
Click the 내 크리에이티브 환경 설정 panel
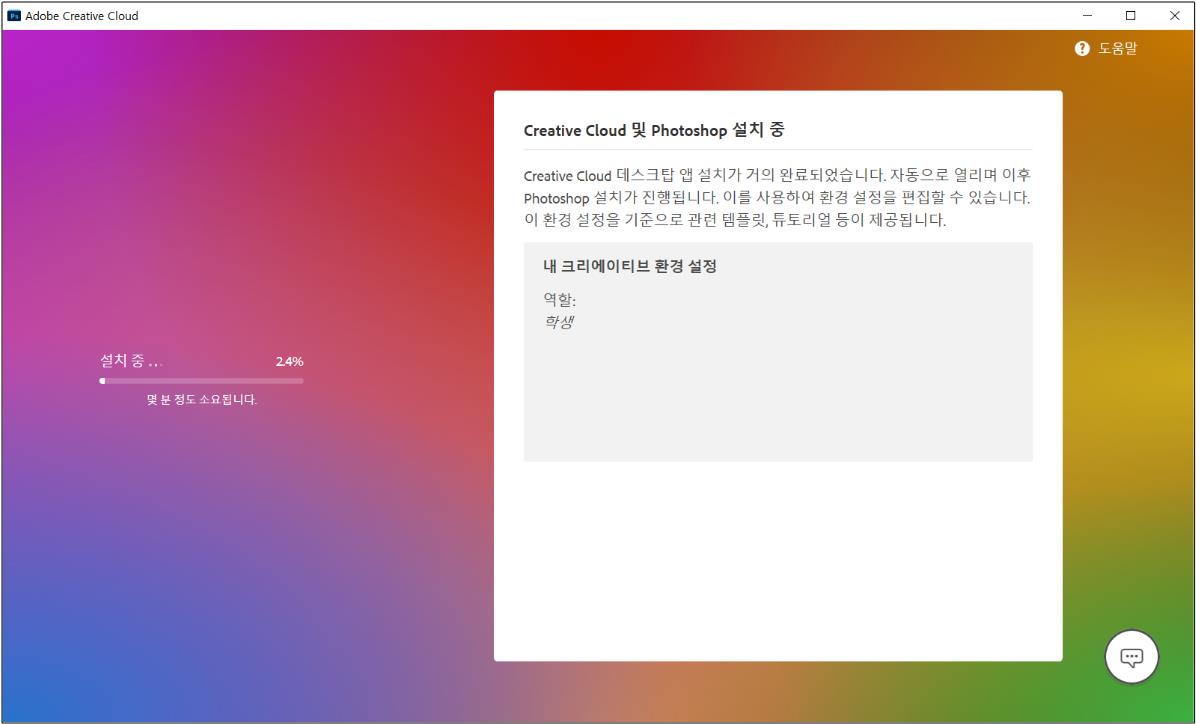pos(778,350)
